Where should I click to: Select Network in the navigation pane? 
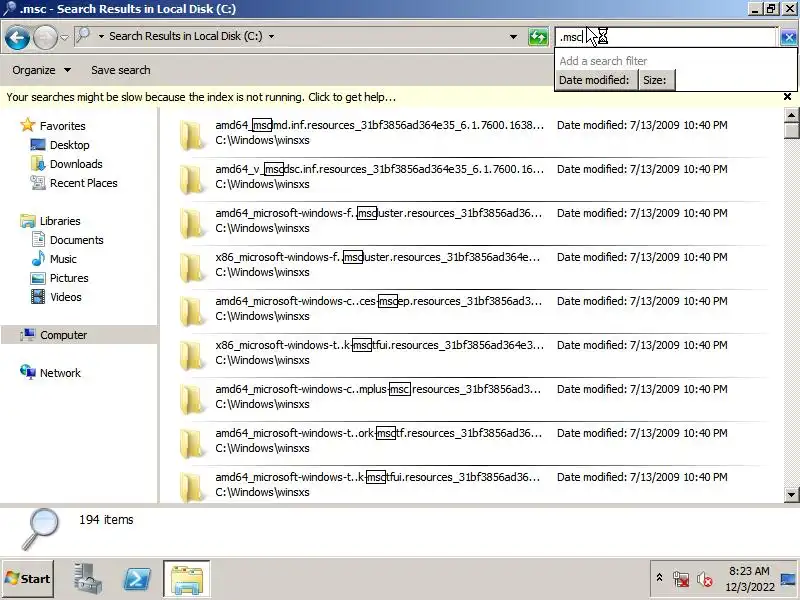tap(60, 373)
